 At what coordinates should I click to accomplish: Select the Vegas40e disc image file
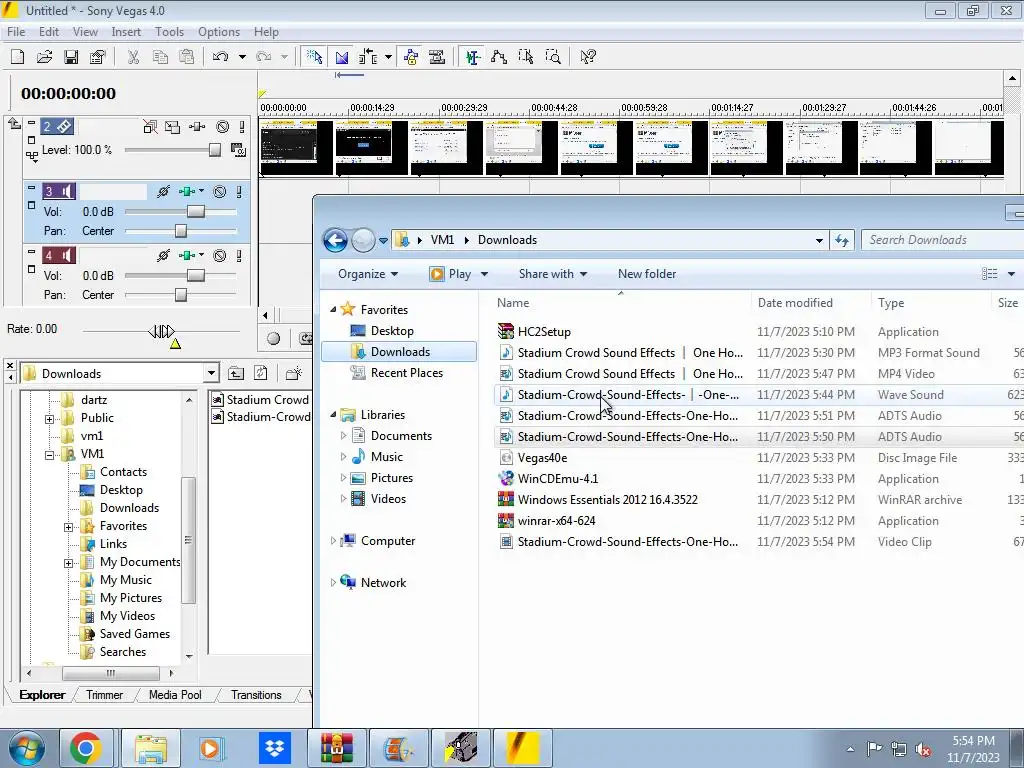pyautogui.click(x=542, y=458)
